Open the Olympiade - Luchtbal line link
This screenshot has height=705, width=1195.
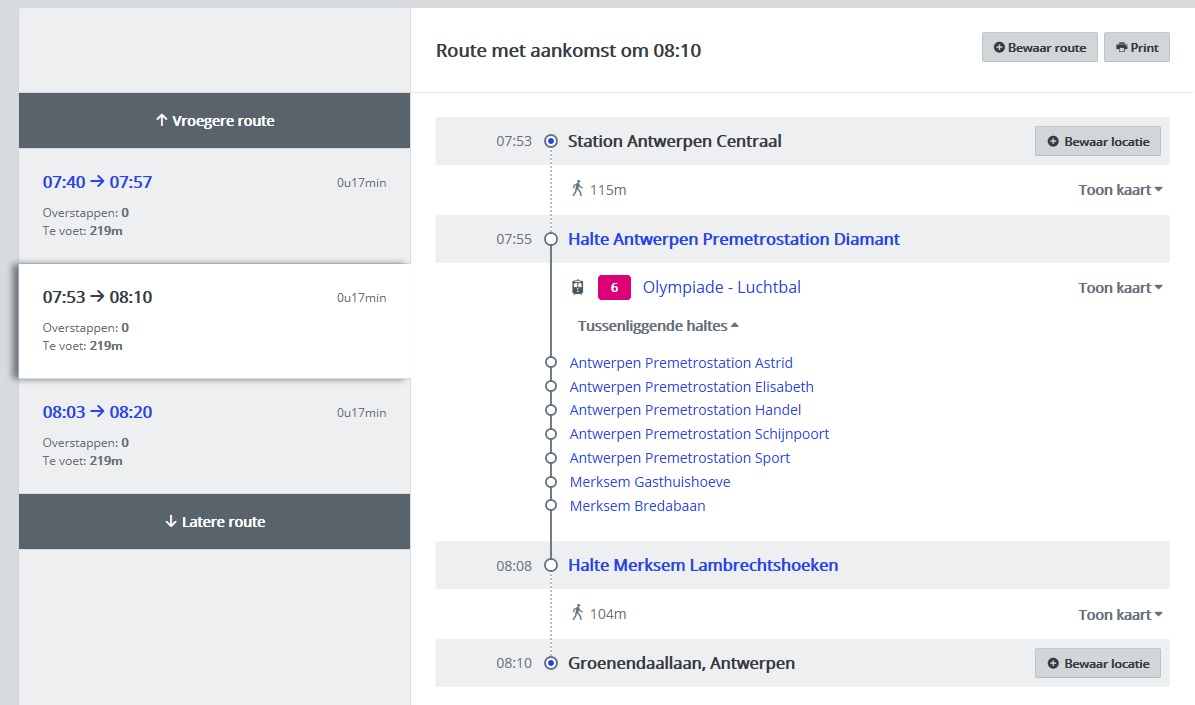click(x=721, y=288)
